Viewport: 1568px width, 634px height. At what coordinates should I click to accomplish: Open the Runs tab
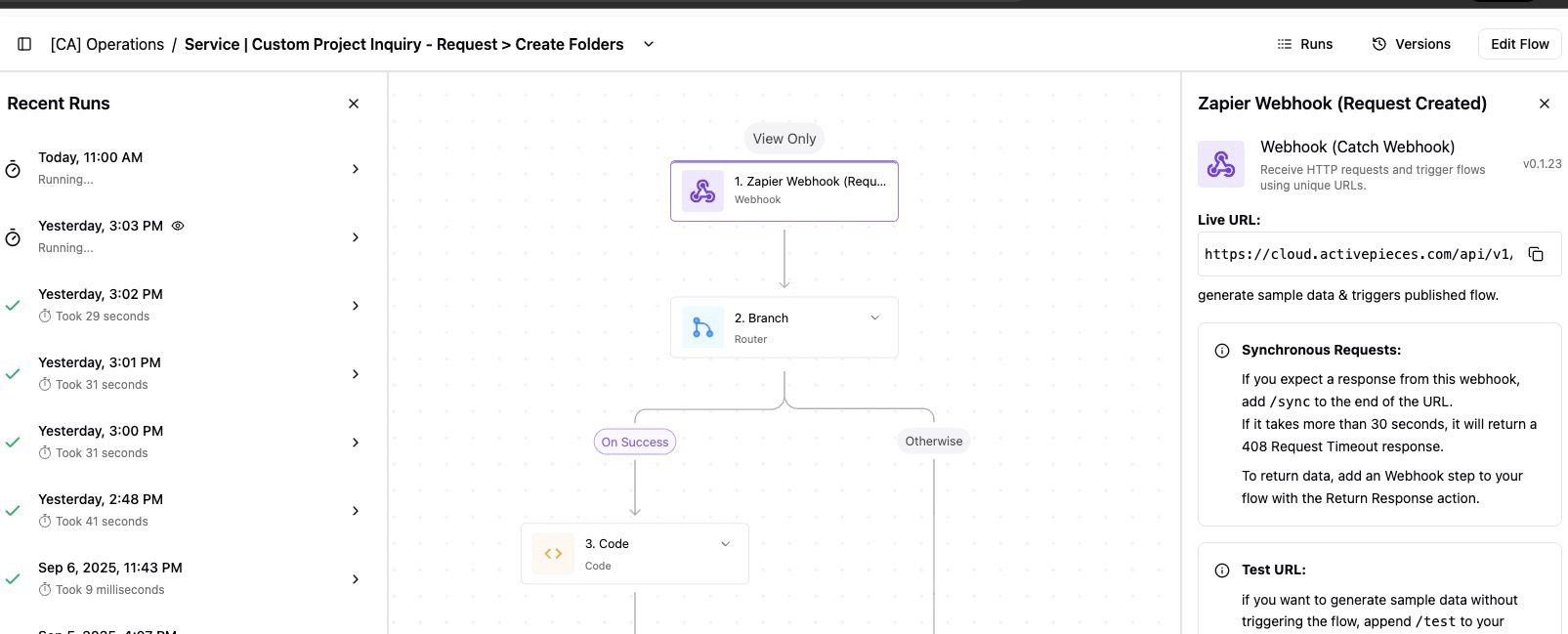click(1304, 44)
